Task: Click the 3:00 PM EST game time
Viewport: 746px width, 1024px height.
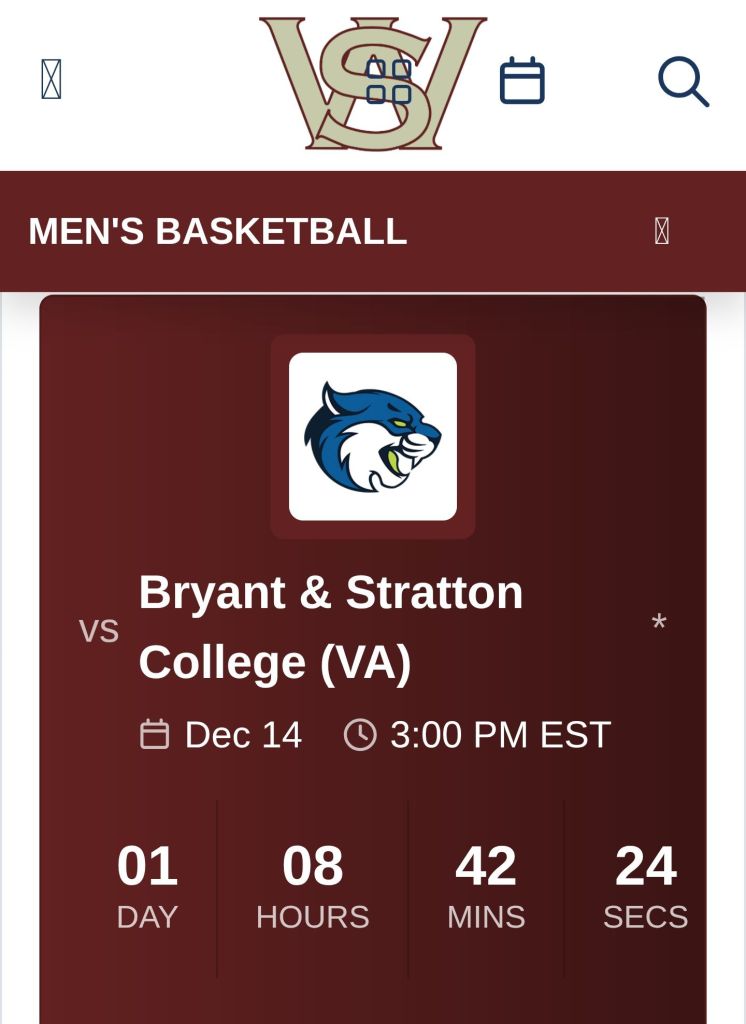Action: (500, 735)
